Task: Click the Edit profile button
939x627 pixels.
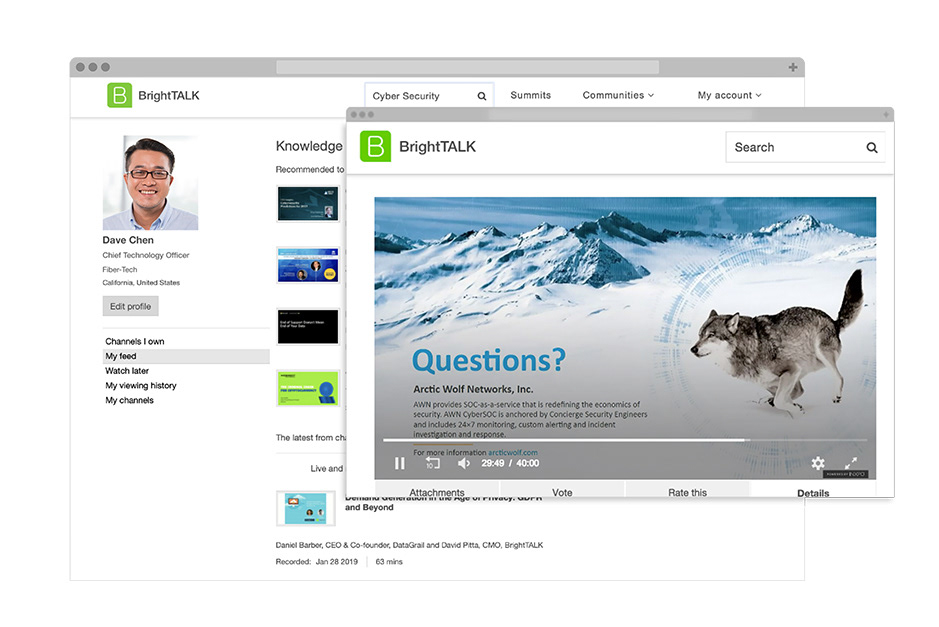Action: (x=131, y=306)
